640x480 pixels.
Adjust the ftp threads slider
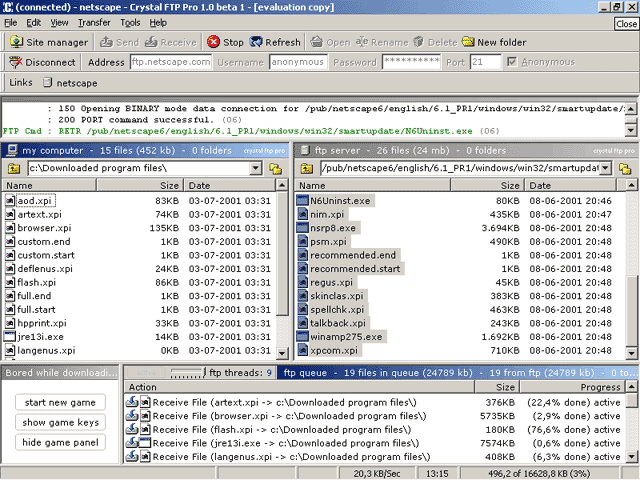188,373
